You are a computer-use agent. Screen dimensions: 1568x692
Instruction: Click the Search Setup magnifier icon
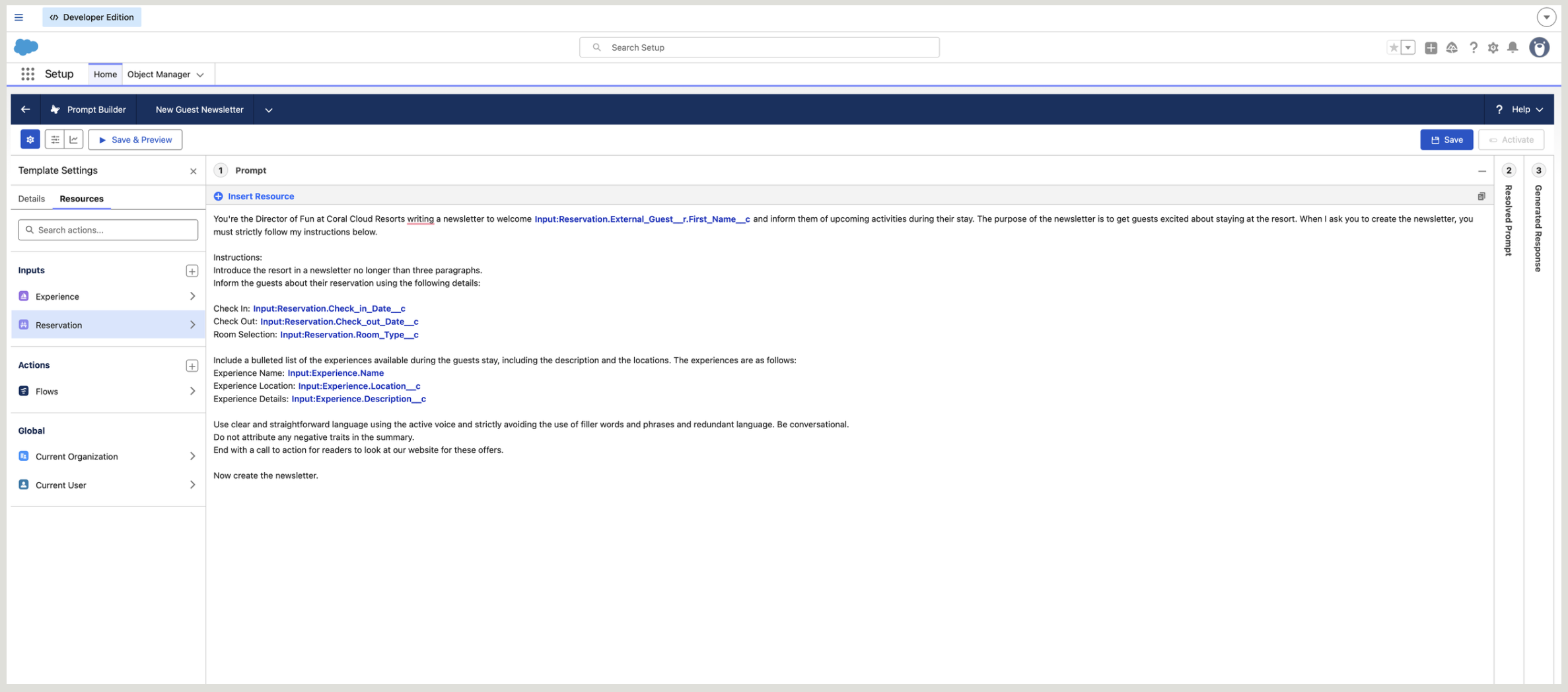[596, 48]
